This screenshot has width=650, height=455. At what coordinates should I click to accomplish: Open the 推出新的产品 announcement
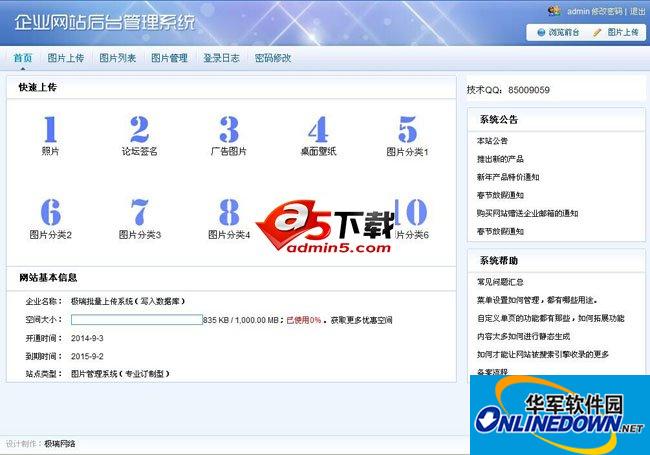click(x=500, y=159)
